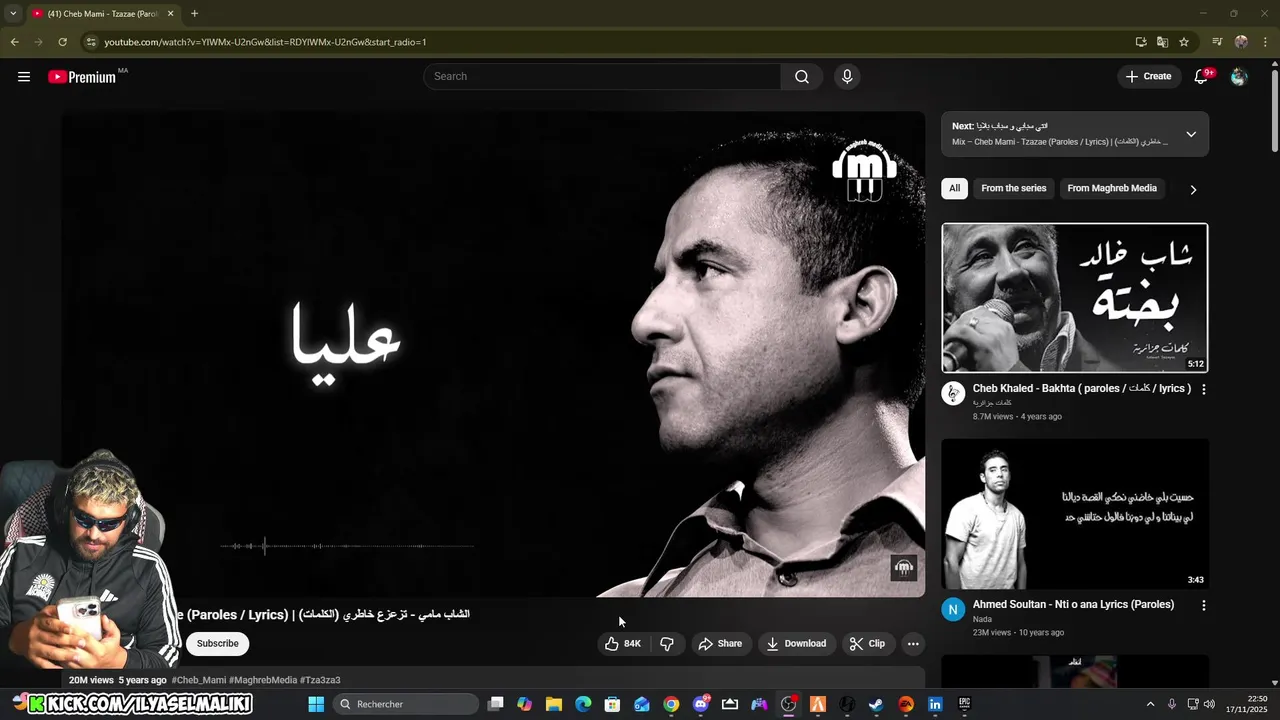Bookmark this tab with the star
This screenshot has height=720, width=1280.
click(1184, 42)
